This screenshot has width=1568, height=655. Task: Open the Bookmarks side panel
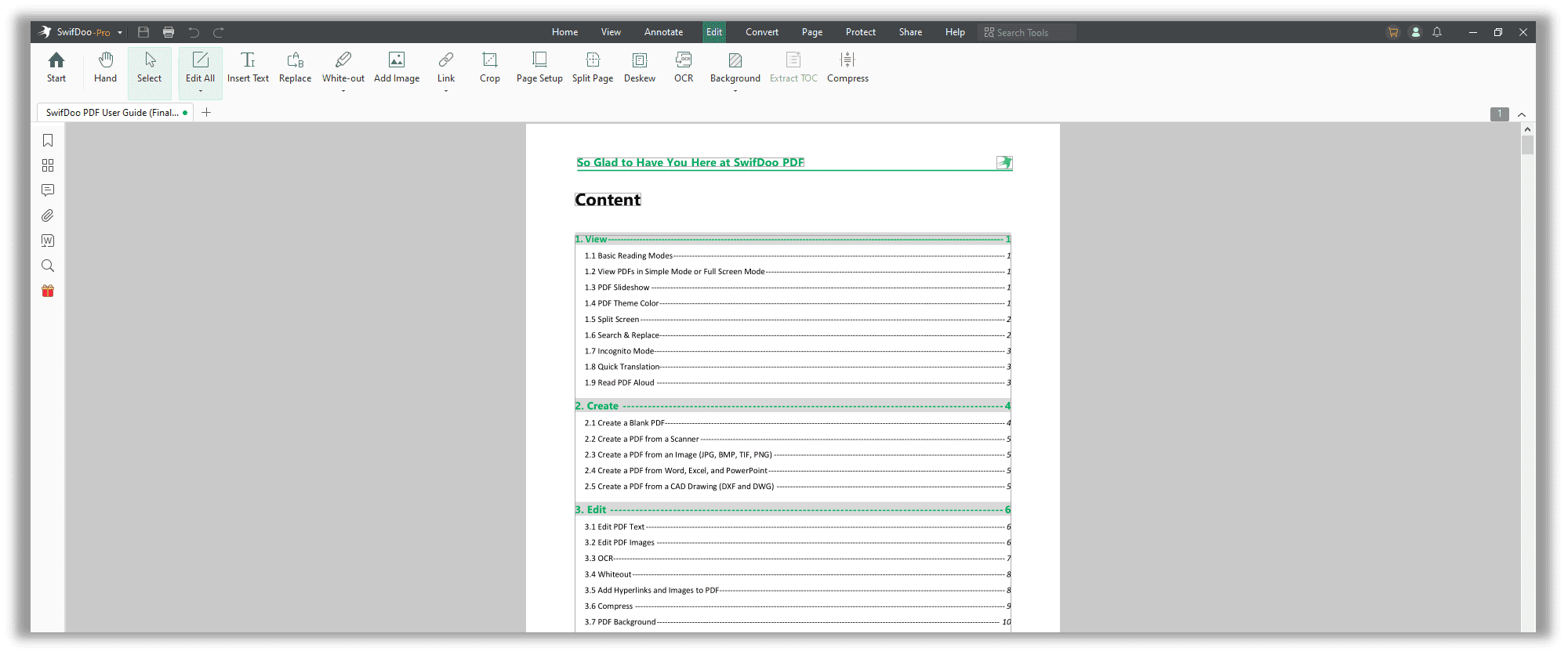(48, 140)
